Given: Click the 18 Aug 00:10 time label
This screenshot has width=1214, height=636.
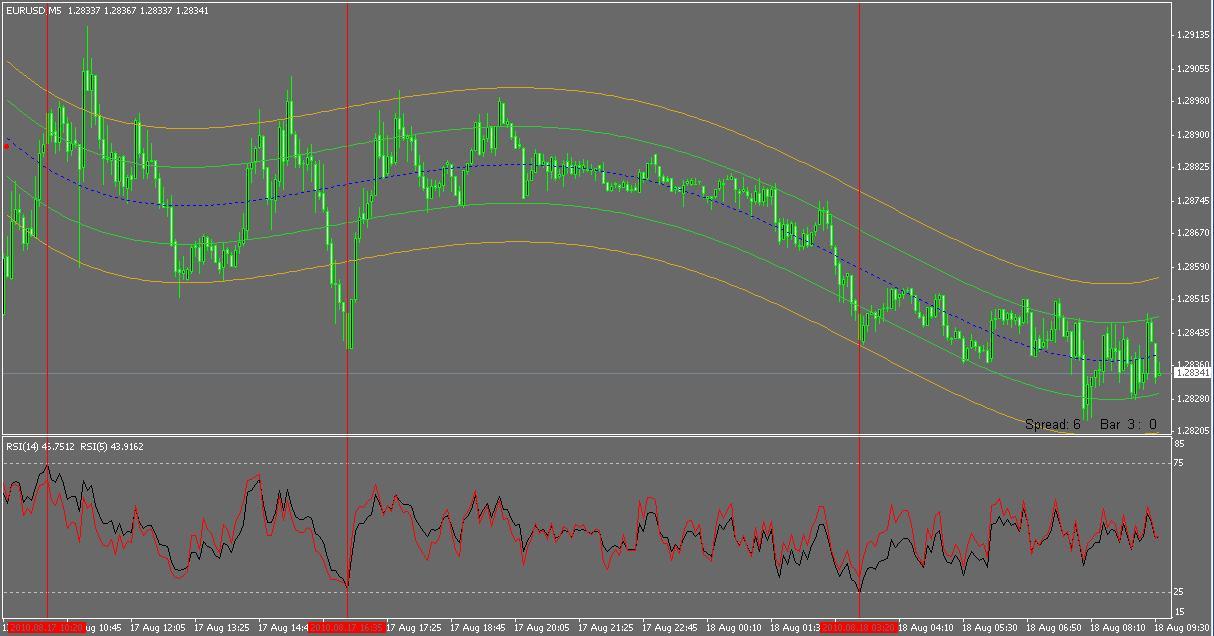Looking at the screenshot, I should point(736,628).
